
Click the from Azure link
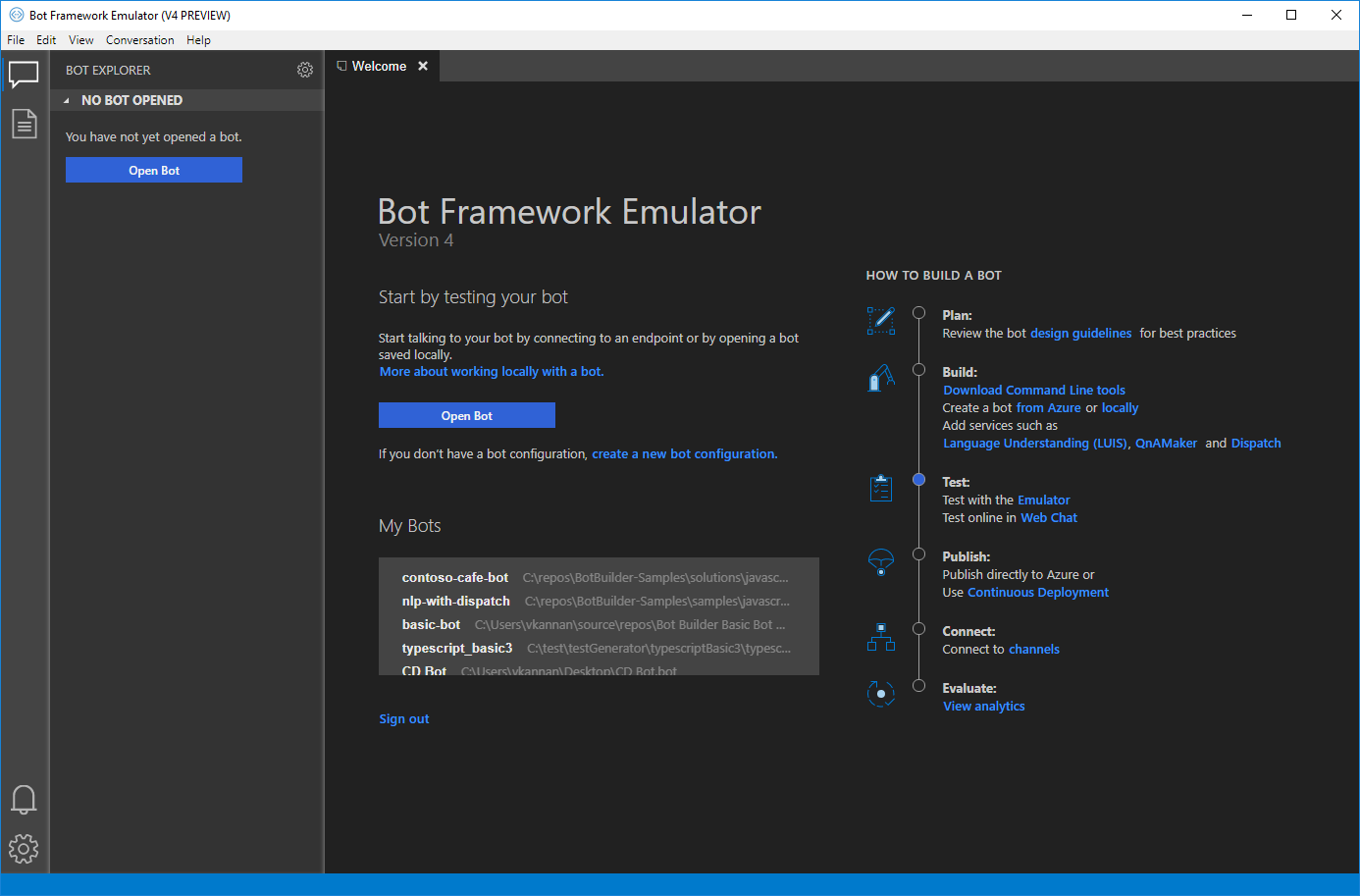tap(1048, 408)
